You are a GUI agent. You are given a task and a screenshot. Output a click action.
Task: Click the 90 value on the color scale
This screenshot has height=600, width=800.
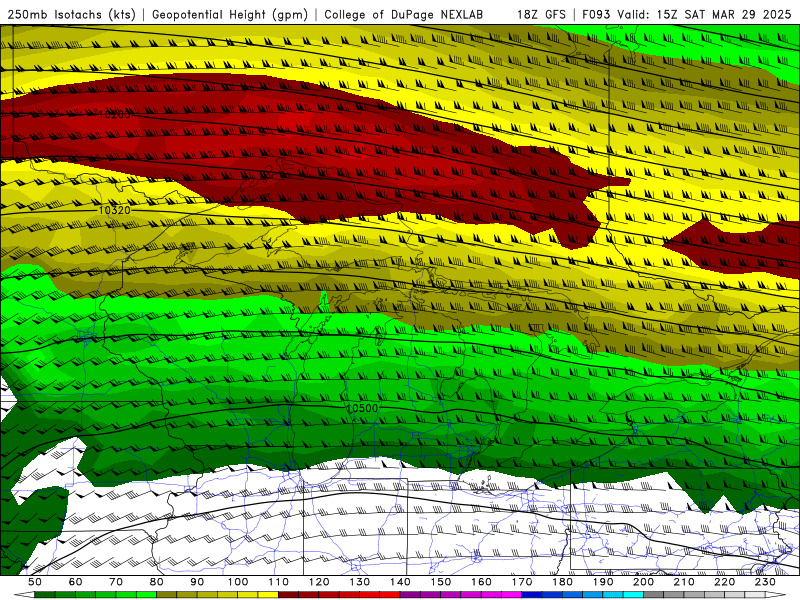(197, 582)
